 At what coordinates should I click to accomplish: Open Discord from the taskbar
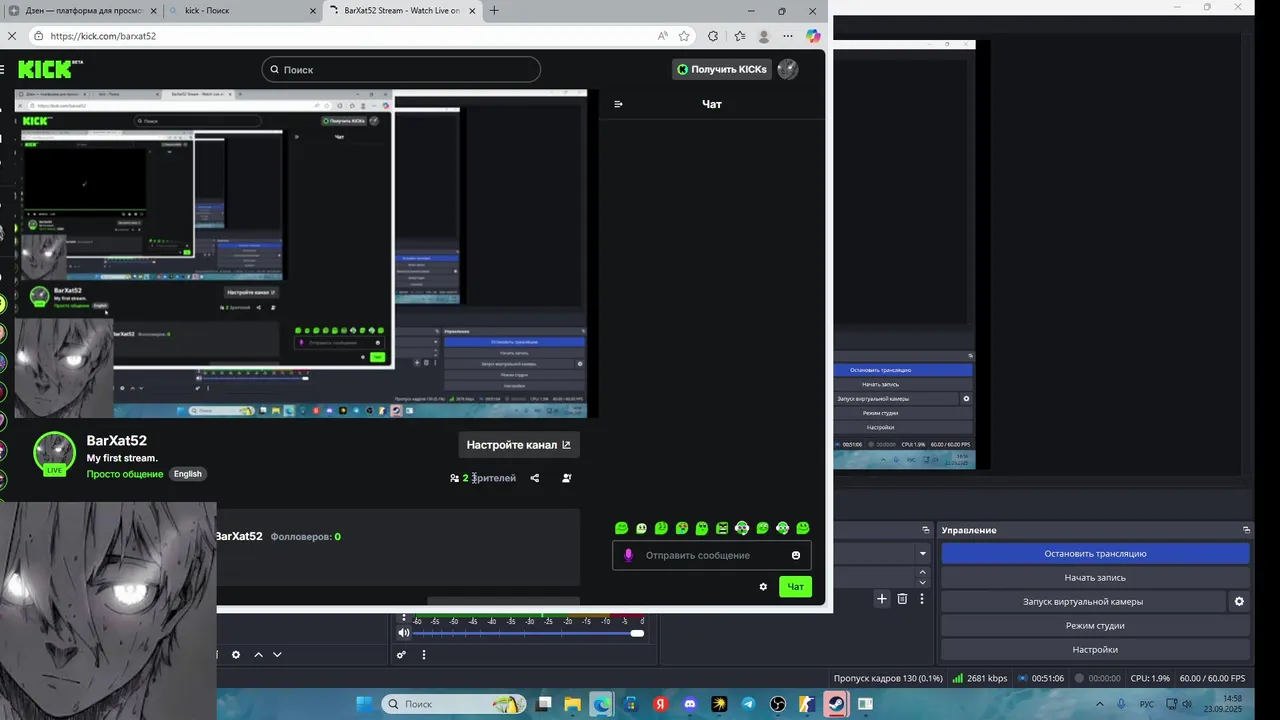689,704
